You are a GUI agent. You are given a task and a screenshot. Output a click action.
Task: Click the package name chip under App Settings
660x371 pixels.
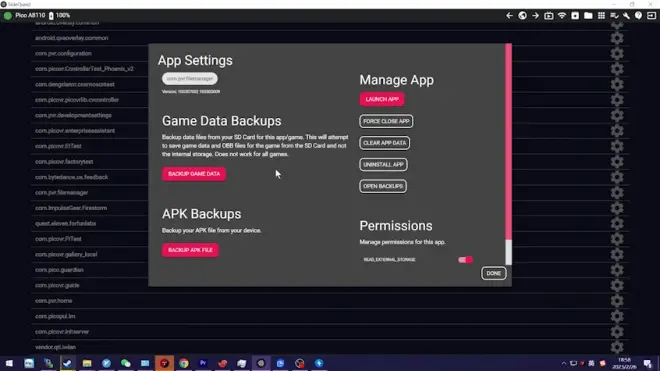point(190,79)
